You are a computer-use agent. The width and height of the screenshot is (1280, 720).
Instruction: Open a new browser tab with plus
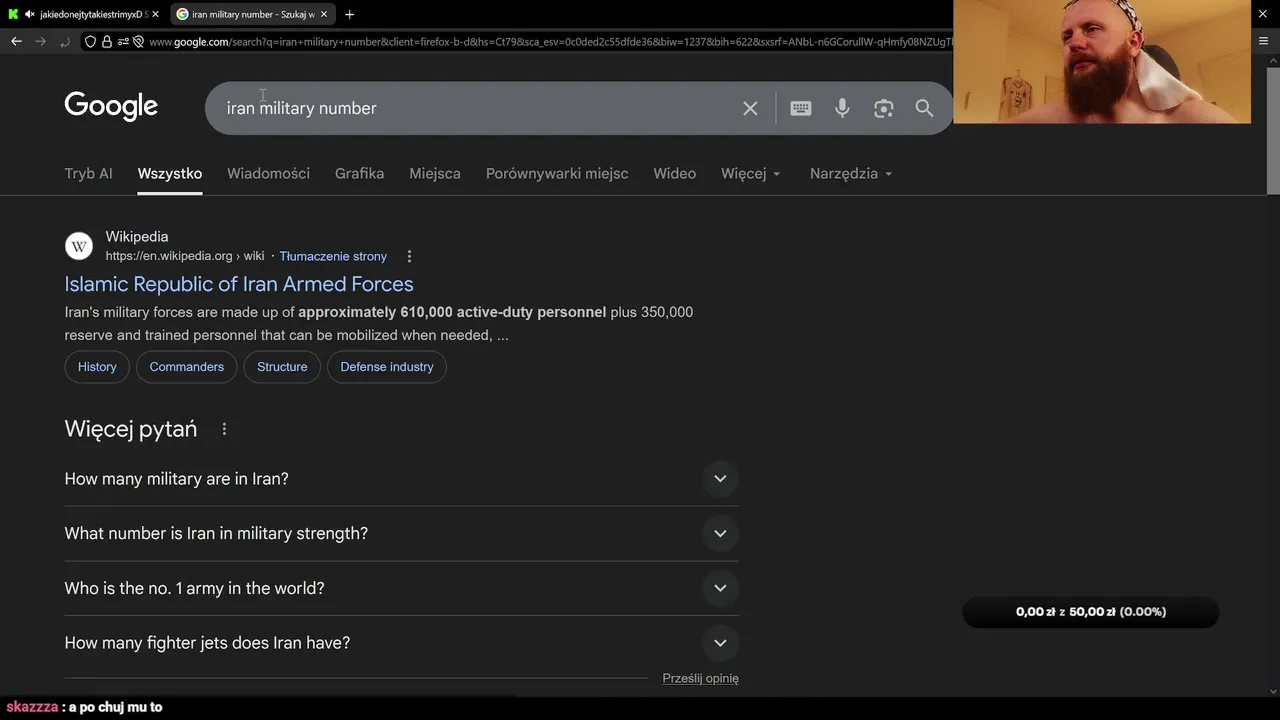(349, 14)
